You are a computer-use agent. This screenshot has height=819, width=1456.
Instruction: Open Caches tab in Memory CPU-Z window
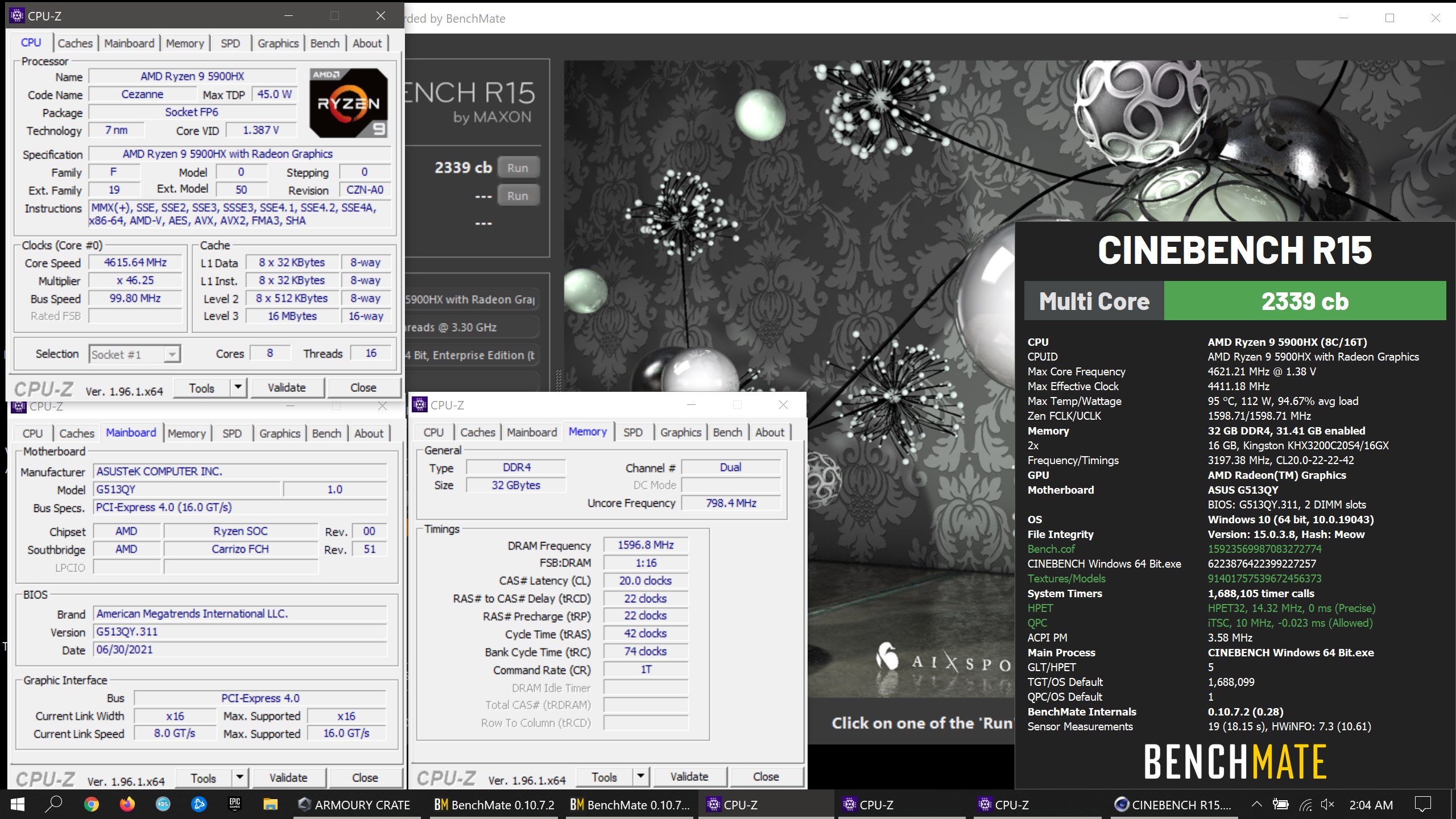pos(478,432)
